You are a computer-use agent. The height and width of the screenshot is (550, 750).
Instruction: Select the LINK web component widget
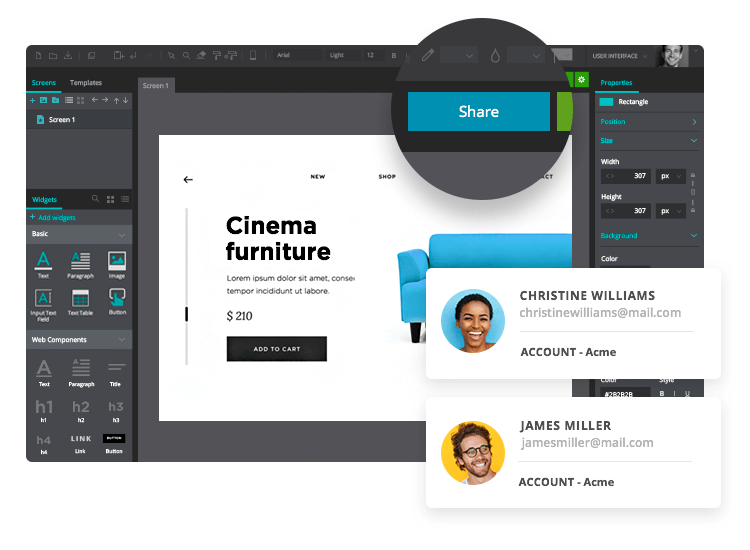[x=80, y=443]
